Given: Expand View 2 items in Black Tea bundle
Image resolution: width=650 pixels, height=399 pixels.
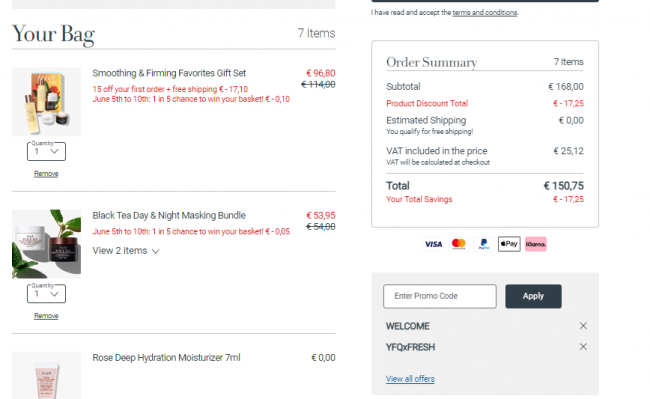Looking at the screenshot, I should (x=126, y=251).
